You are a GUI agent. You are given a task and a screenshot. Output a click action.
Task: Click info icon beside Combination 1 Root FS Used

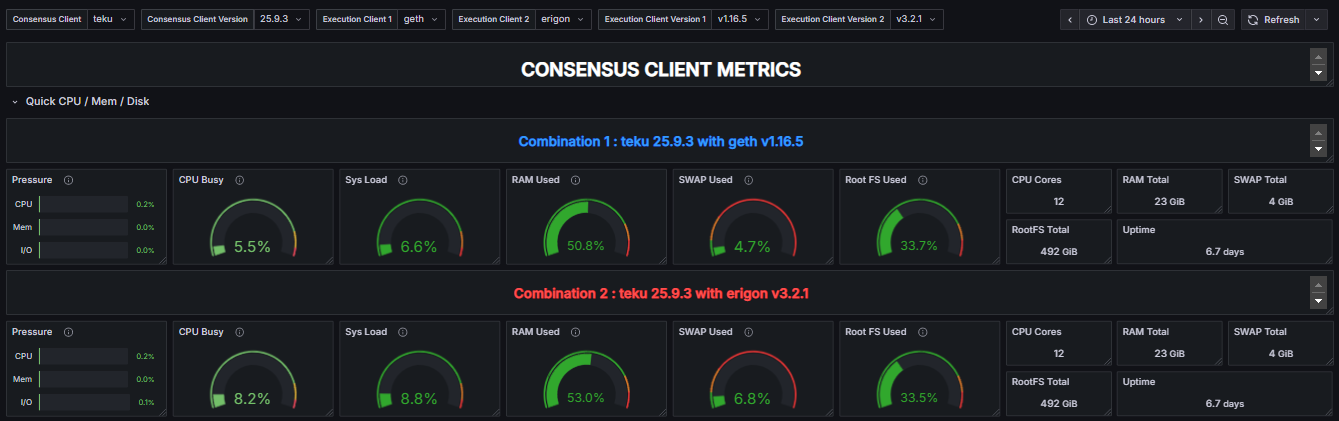tap(923, 180)
